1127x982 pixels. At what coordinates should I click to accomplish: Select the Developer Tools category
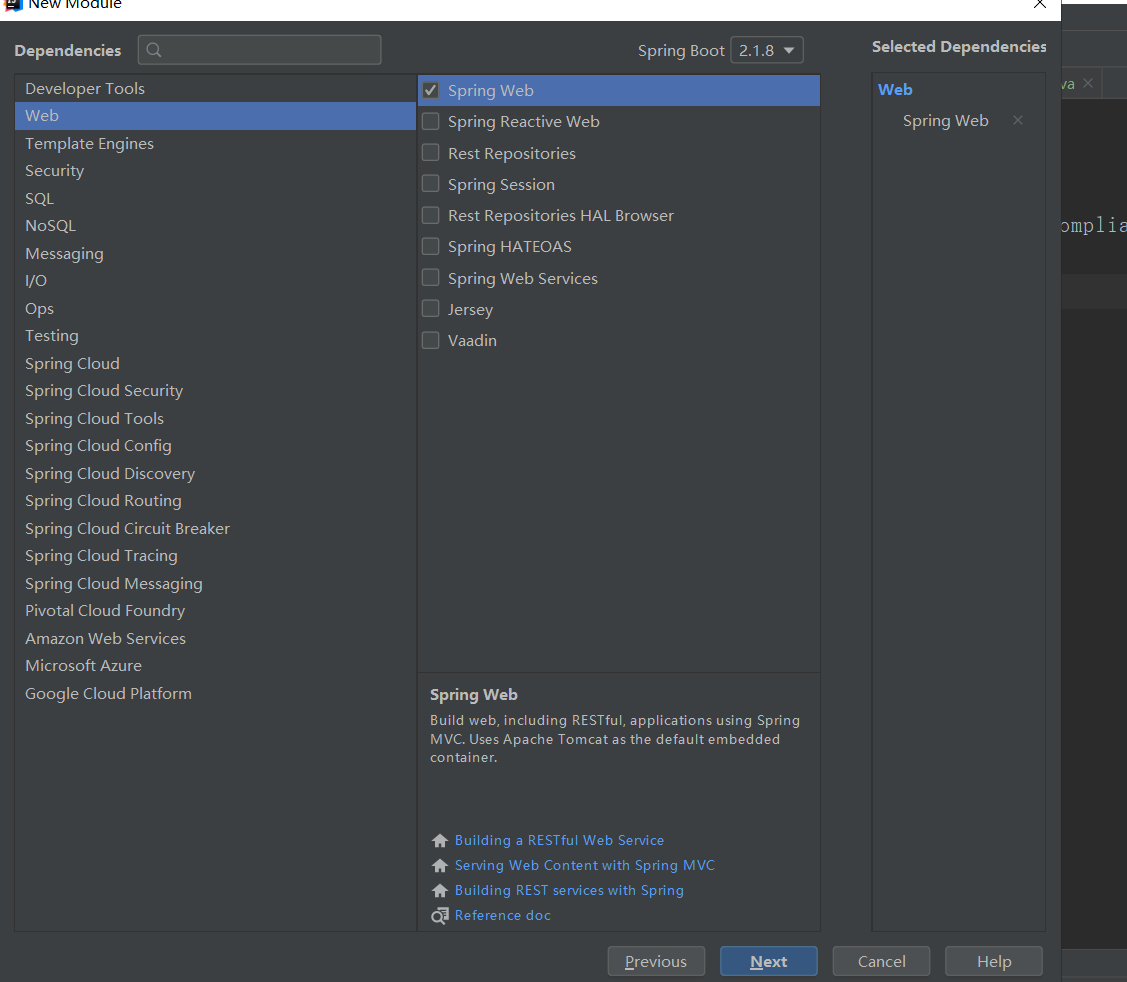pyautogui.click(x=215, y=88)
